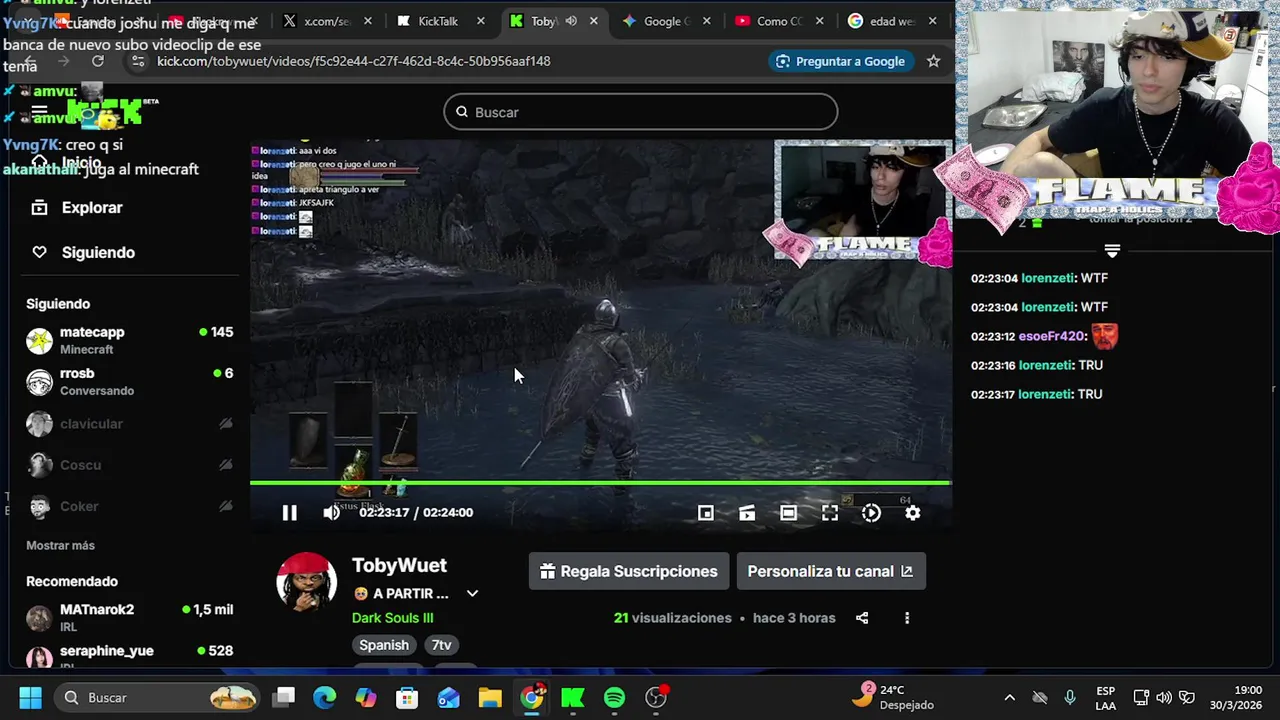Launch Microsoft Edge from taskbar
1280x720 pixels.
(x=325, y=697)
